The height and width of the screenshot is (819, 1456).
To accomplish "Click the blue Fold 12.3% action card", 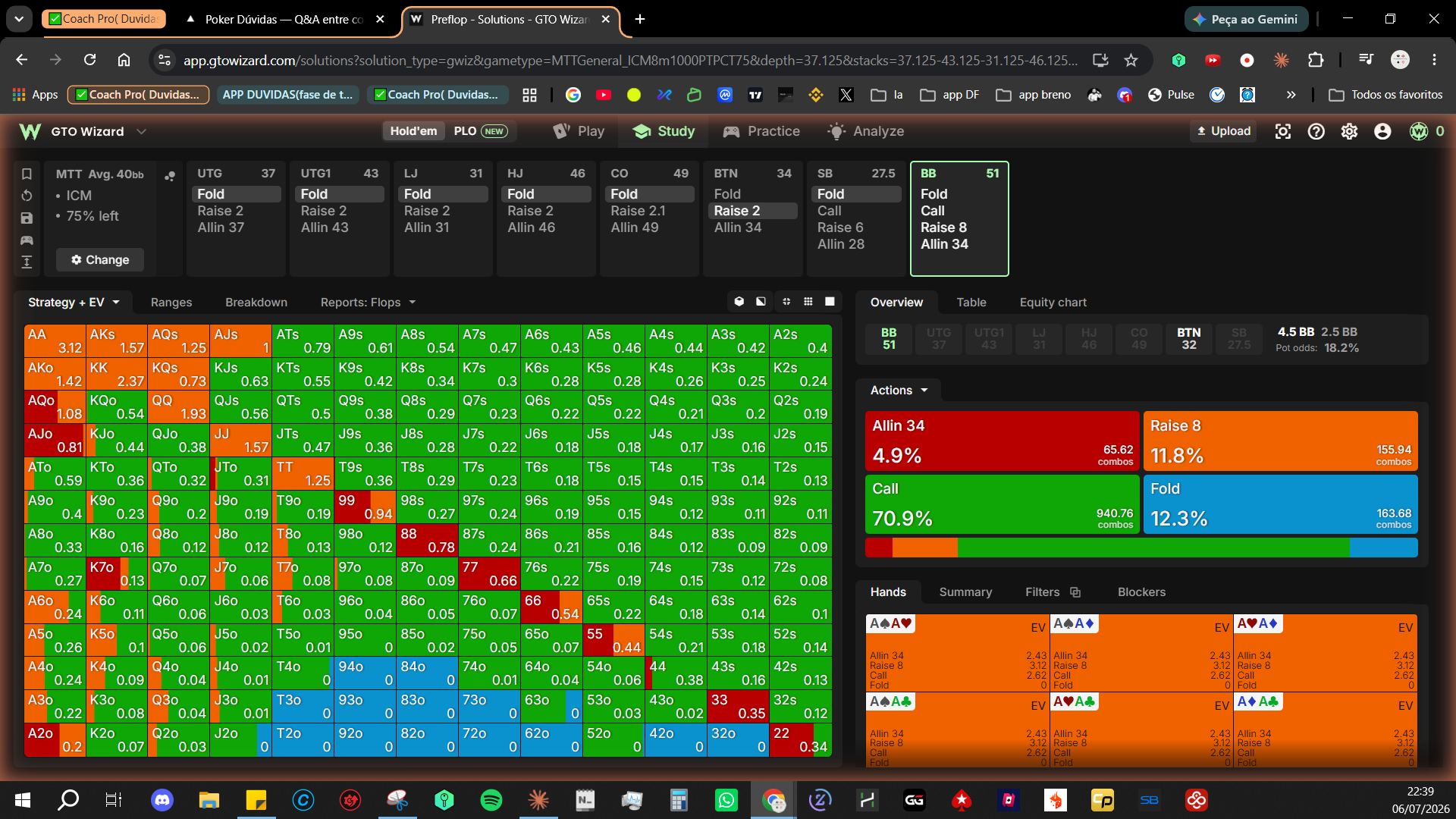I will coord(1280,504).
